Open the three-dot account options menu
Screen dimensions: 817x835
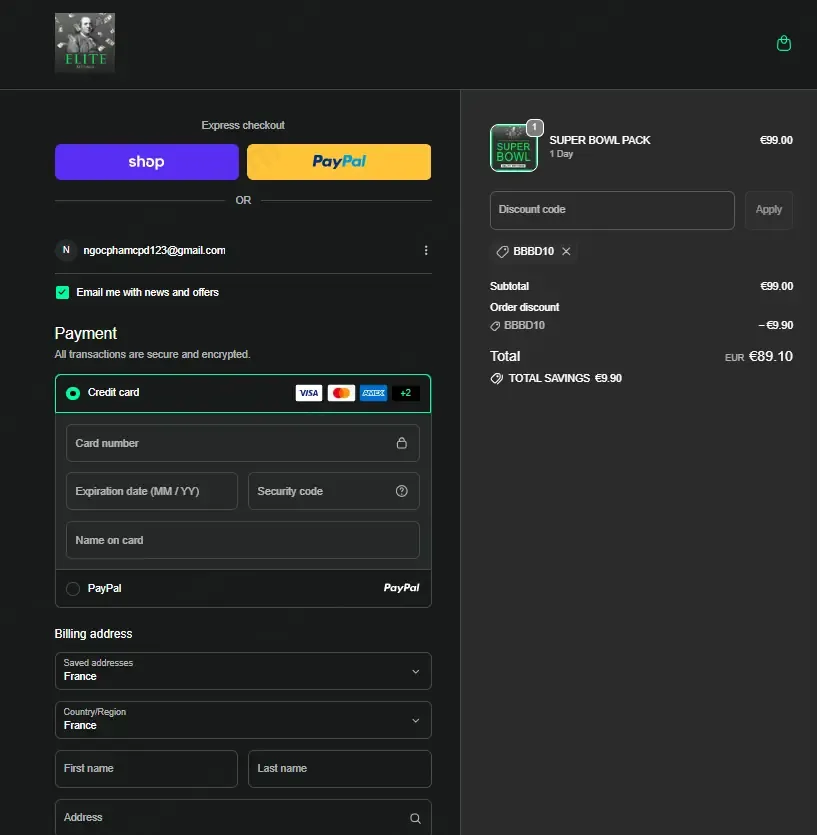click(426, 250)
